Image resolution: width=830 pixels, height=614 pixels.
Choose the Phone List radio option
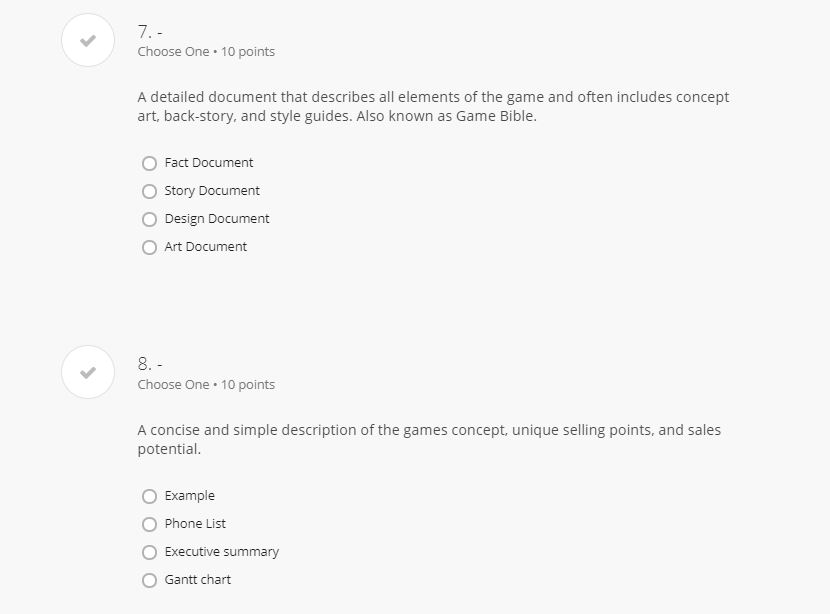pos(150,524)
